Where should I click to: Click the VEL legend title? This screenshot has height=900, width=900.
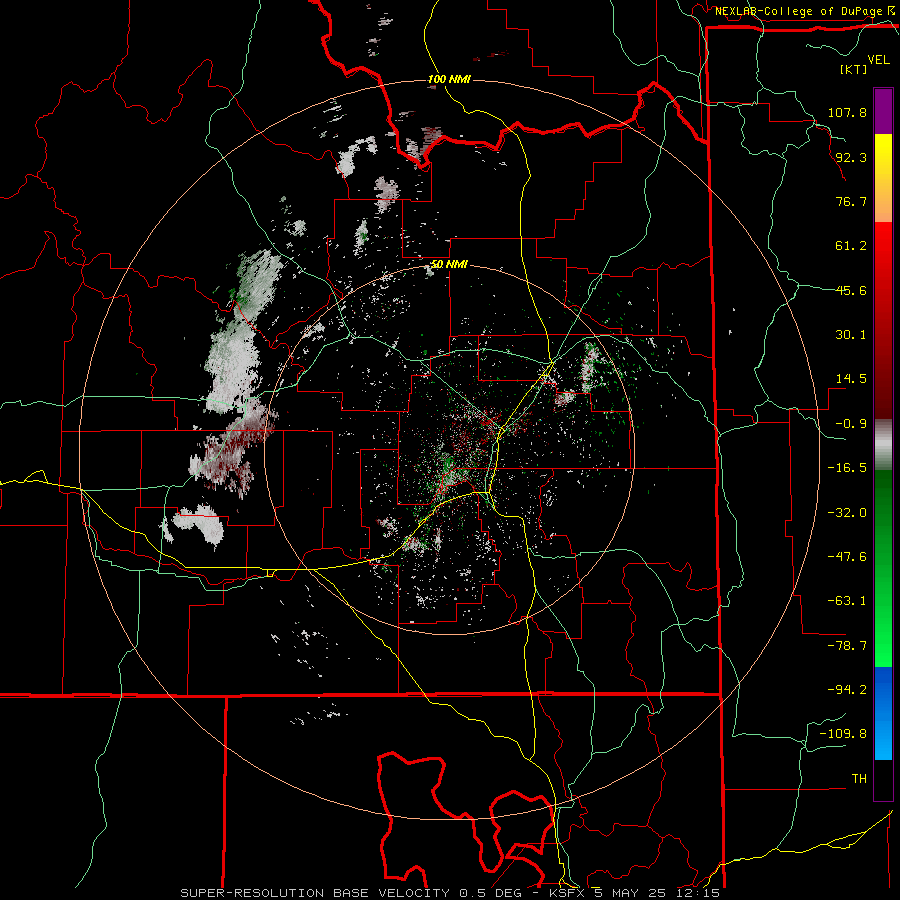[x=878, y=59]
